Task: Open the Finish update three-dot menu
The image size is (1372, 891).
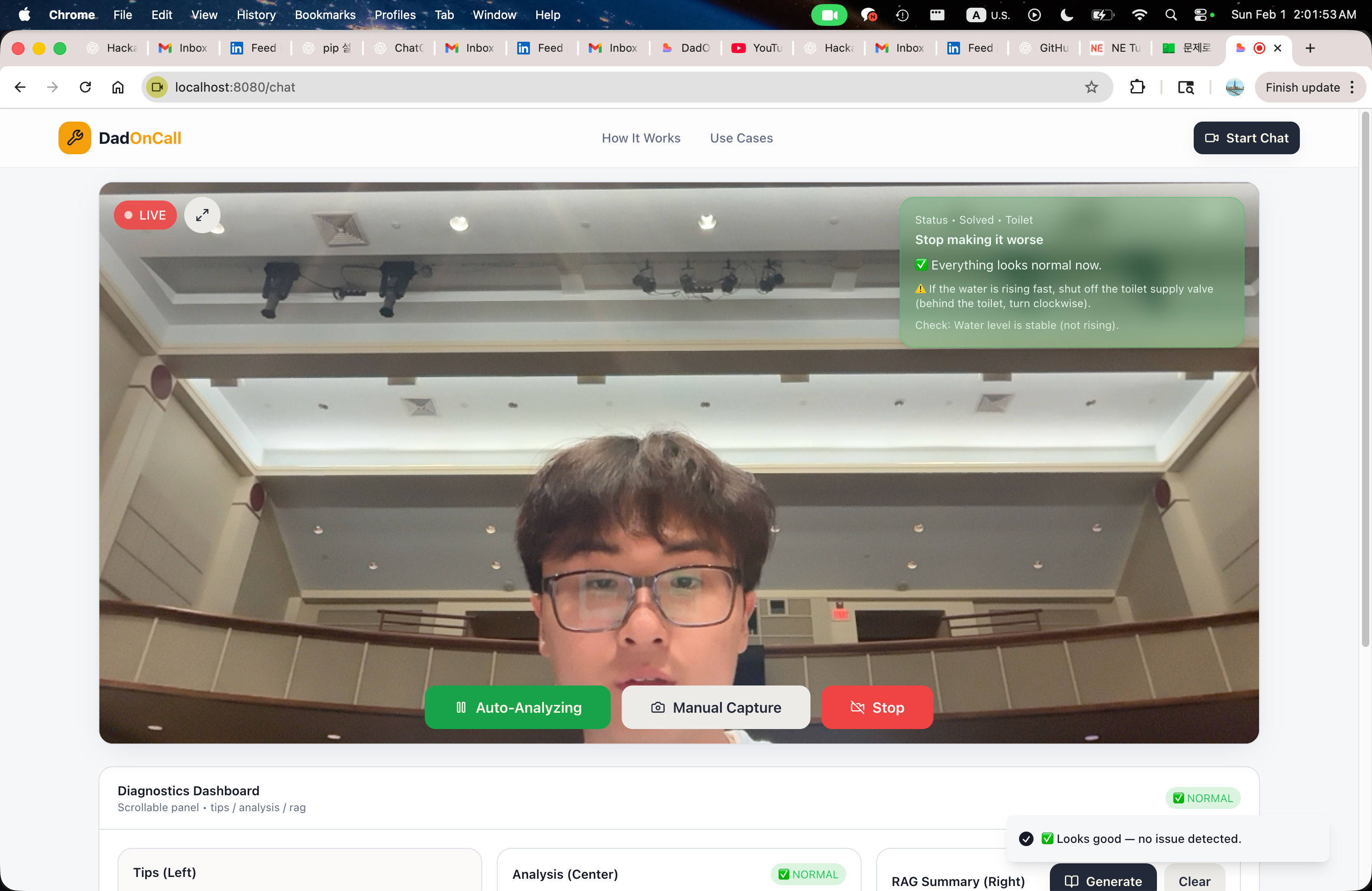Action: (1352, 87)
